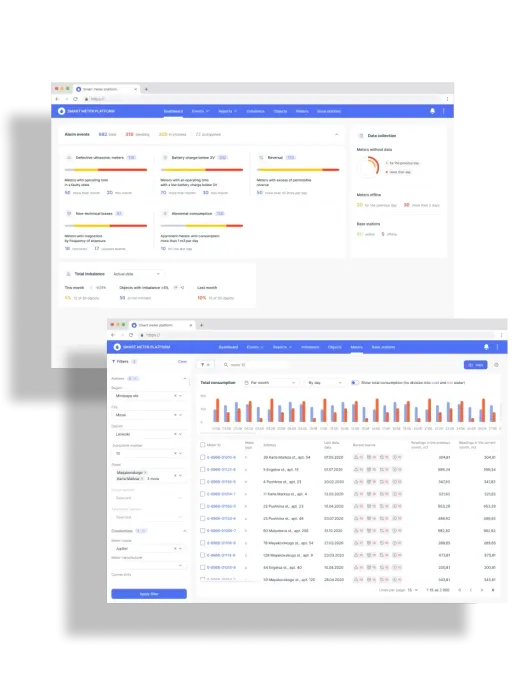
Task: Click the Smart Meter Platform logo in the Meters window
Action: click(x=117, y=347)
